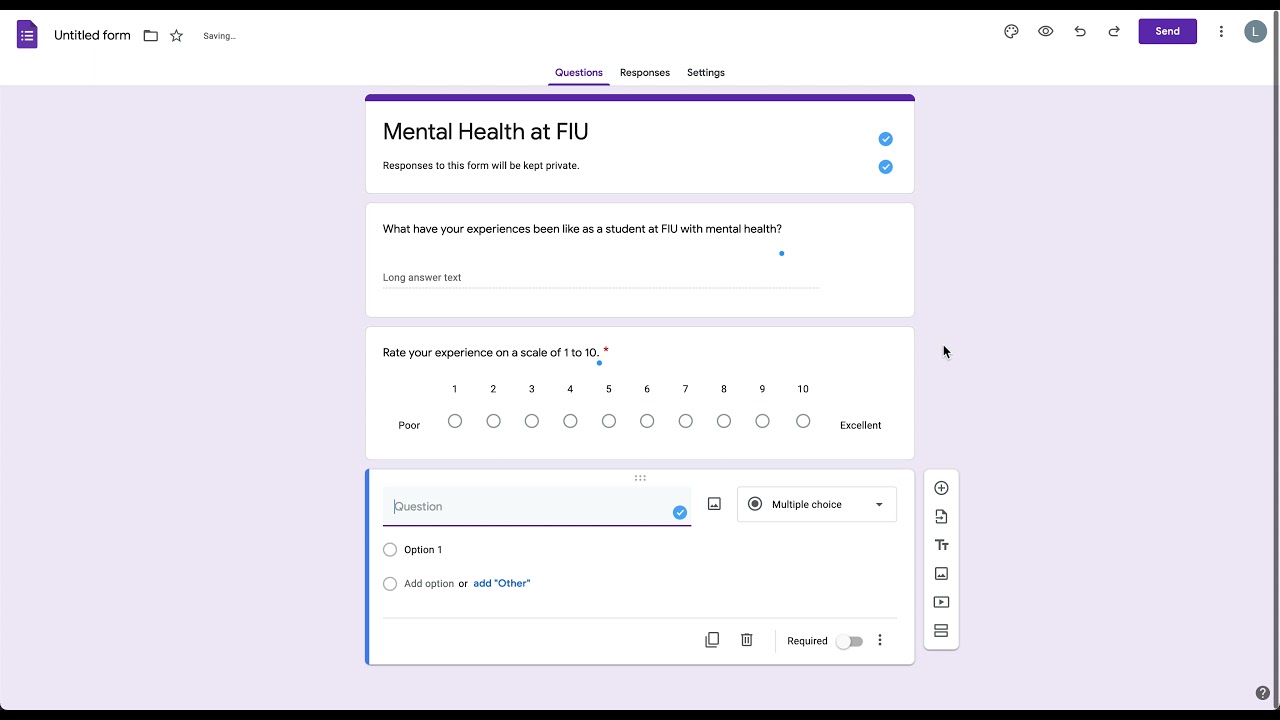Select rating 5 radio button

pos(609,421)
